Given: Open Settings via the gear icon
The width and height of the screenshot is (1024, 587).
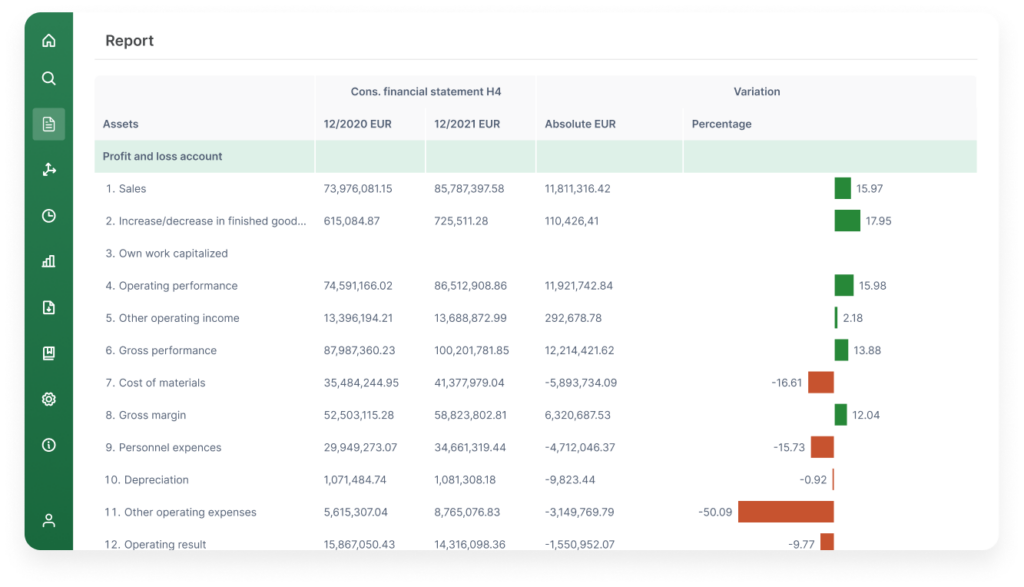Looking at the screenshot, I should click(48, 398).
